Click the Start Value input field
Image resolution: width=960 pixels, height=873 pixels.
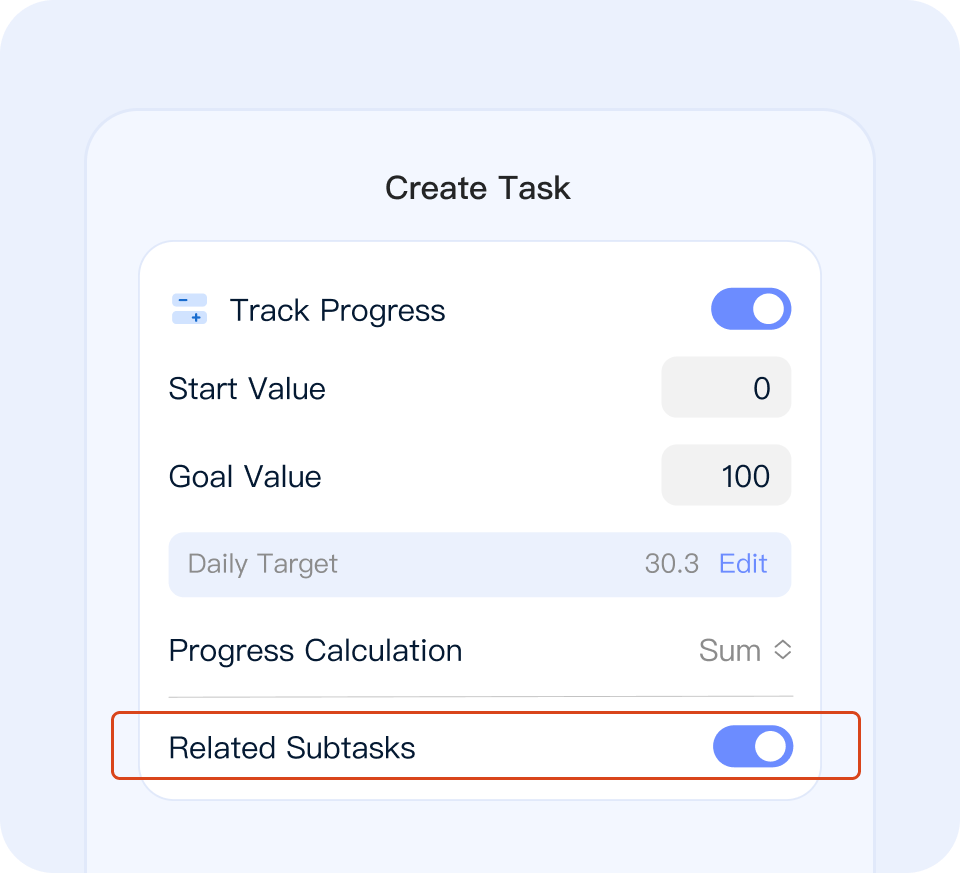coord(726,388)
